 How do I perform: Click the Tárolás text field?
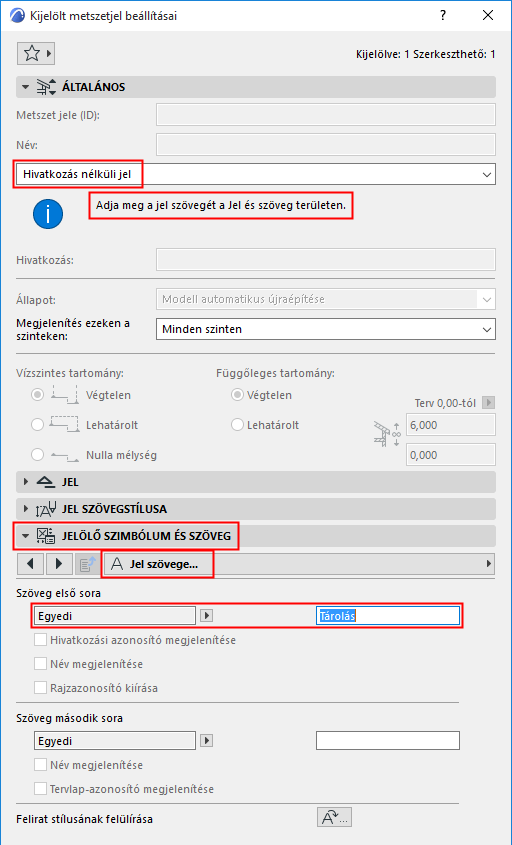(388, 615)
